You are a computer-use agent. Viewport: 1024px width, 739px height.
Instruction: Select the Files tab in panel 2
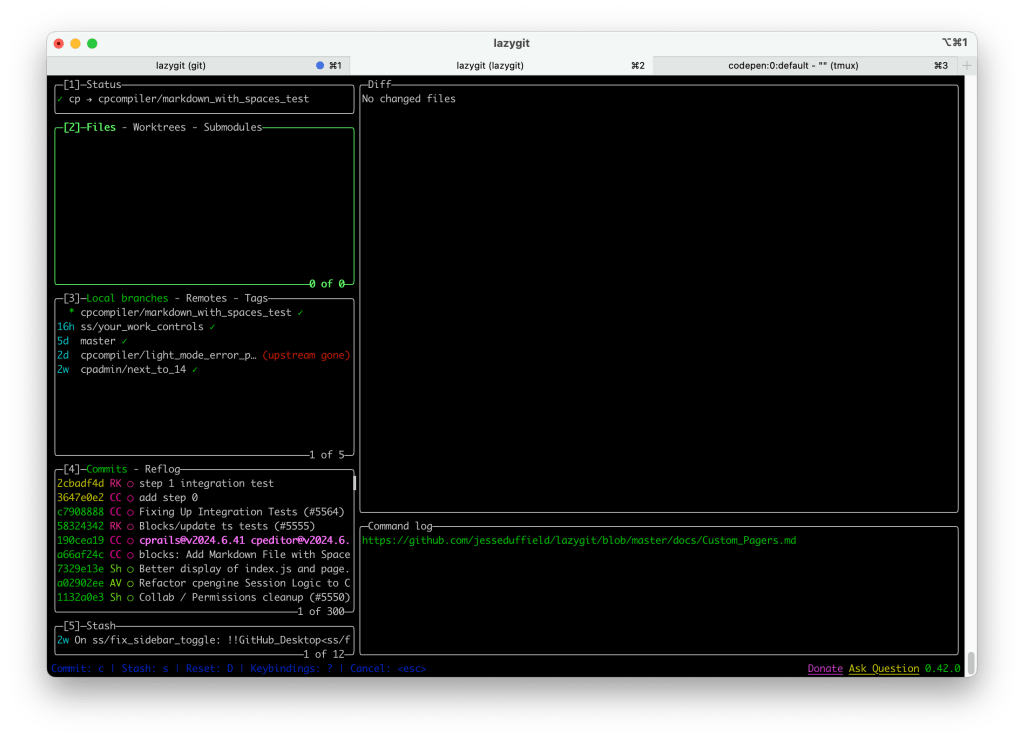(x=101, y=127)
